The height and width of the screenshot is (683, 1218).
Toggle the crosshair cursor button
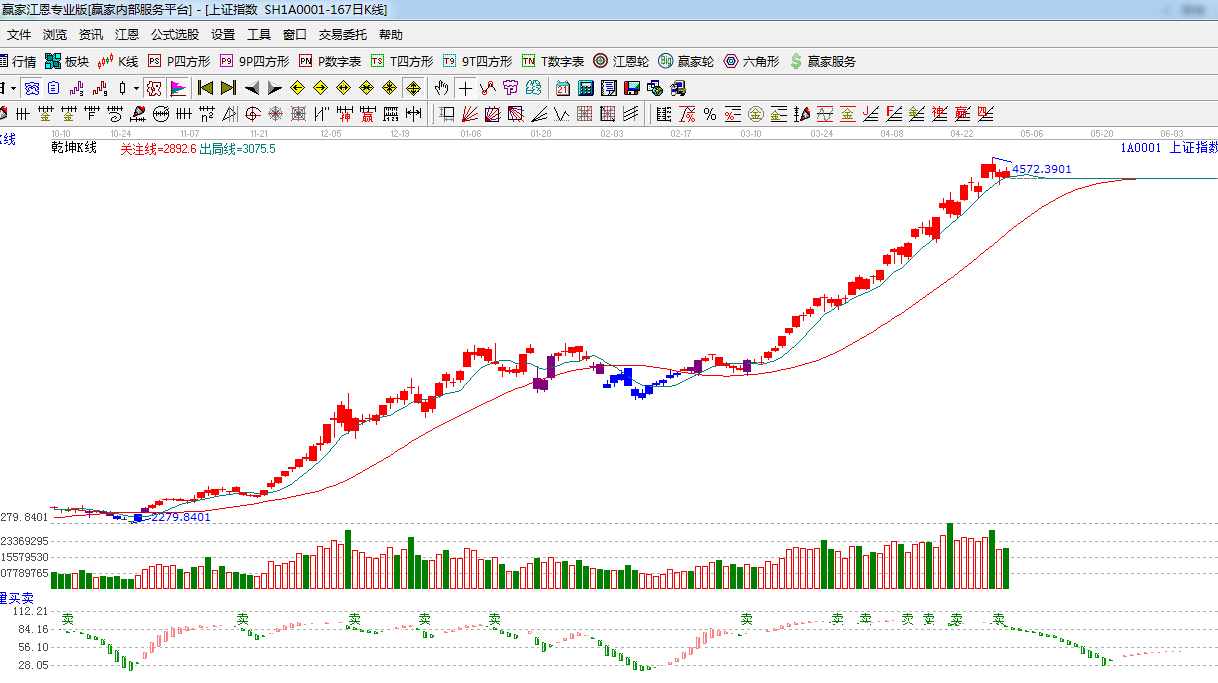coord(465,88)
